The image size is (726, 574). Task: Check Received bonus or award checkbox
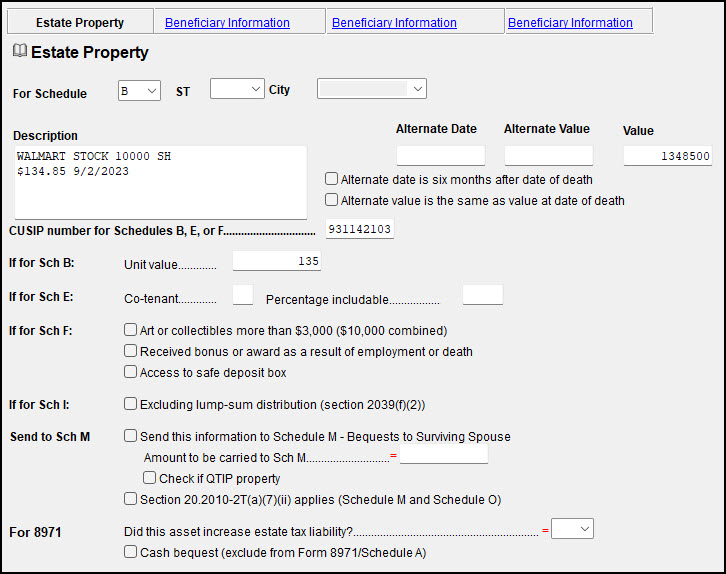131,350
